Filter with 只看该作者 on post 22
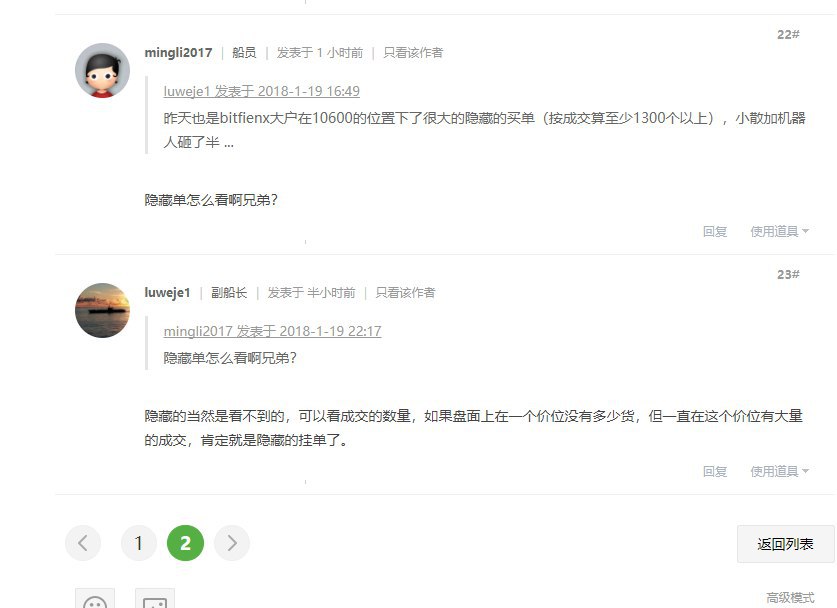Viewport: 837px width, 608px height. click(413, 52)
